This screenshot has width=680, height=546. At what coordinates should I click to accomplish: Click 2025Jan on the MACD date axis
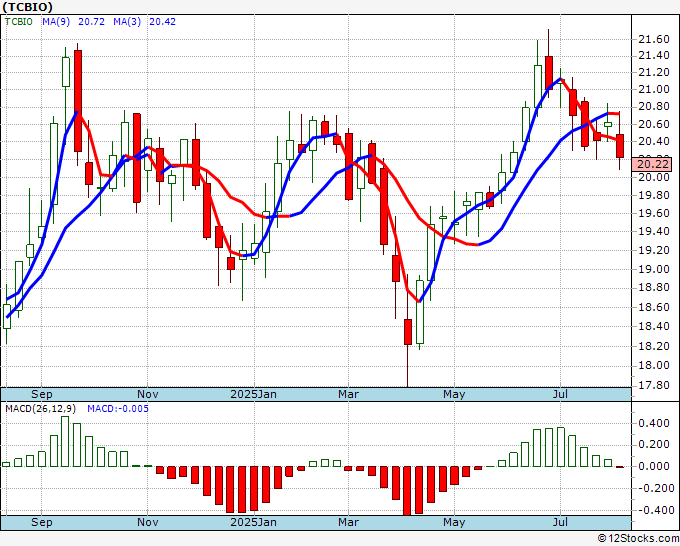tap(253, 522)
